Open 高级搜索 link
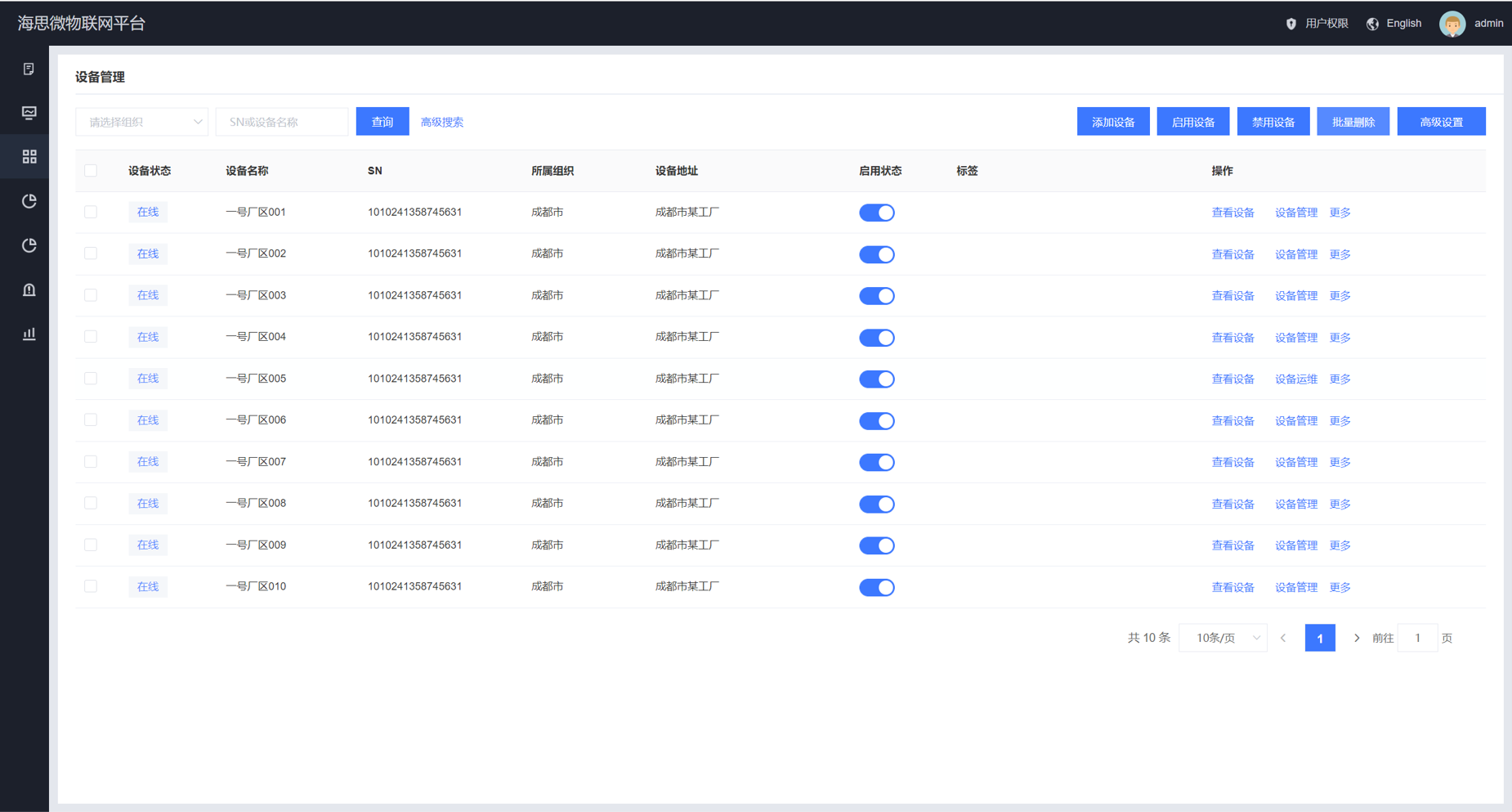Viewport: 1512px width, 812px height. 441,122
